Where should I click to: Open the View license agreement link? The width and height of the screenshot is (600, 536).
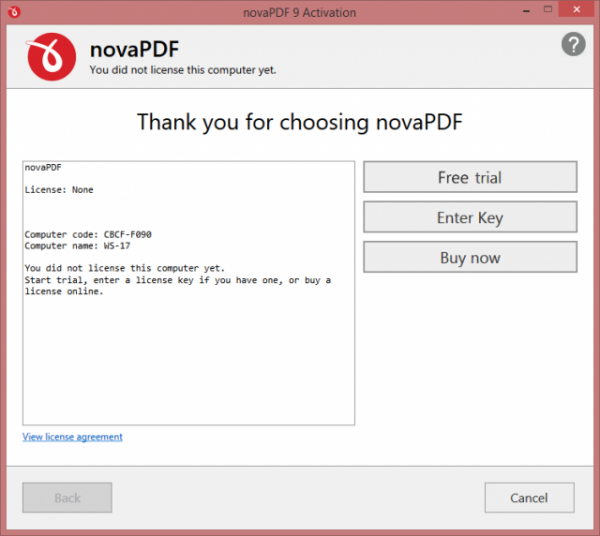[x=72, y=437]
